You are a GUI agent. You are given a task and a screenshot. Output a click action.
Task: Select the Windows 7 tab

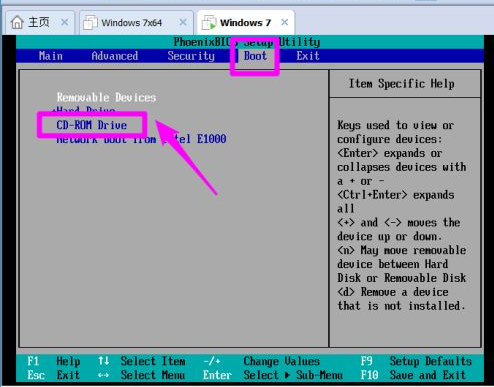click(246, 22)
